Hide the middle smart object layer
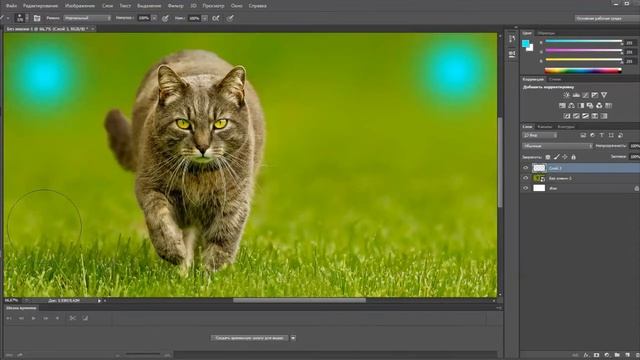The height and width of the screenshot is (360, 640). (x=526, y=178)
